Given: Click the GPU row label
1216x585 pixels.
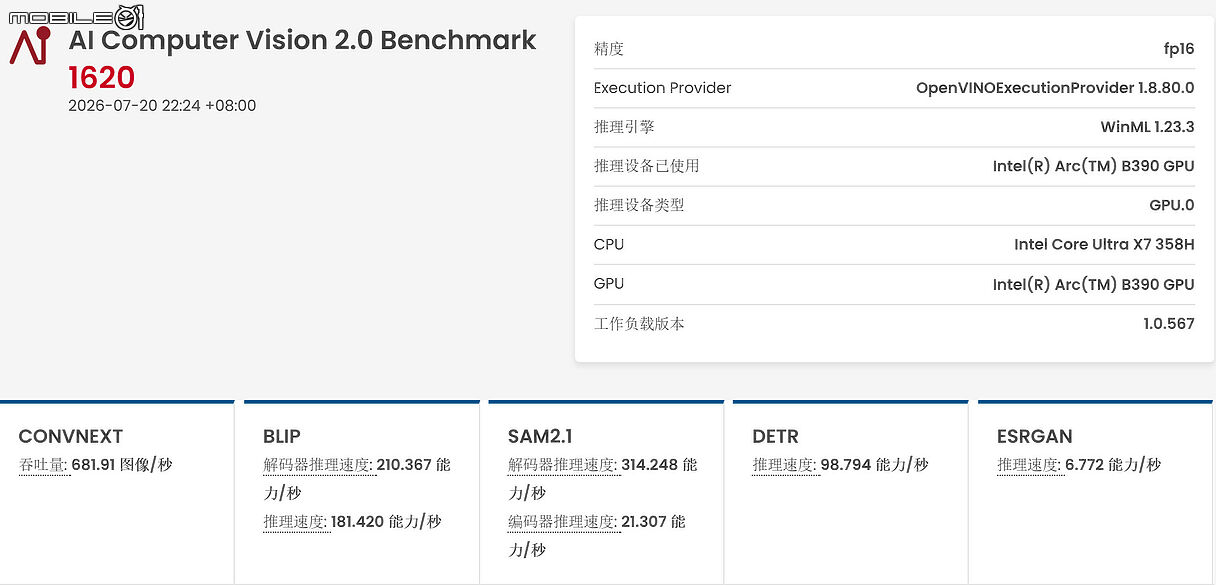Looking at the screenshot, I should 609,284.
